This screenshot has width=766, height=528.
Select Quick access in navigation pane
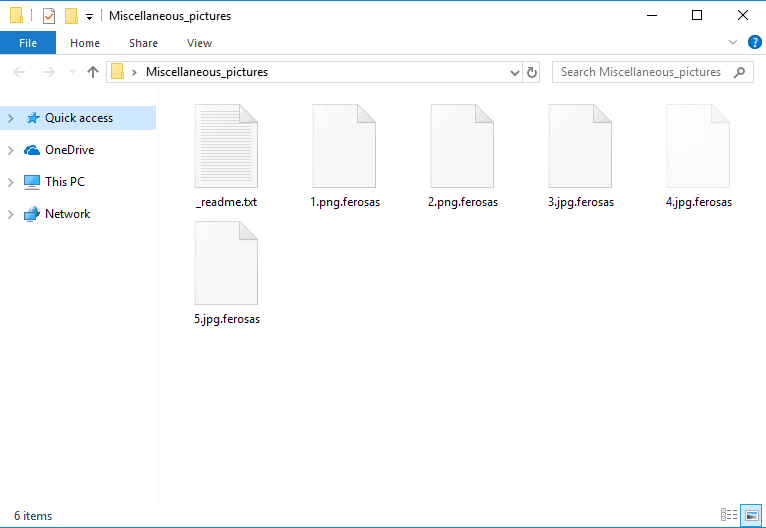(x=79, y=118)
